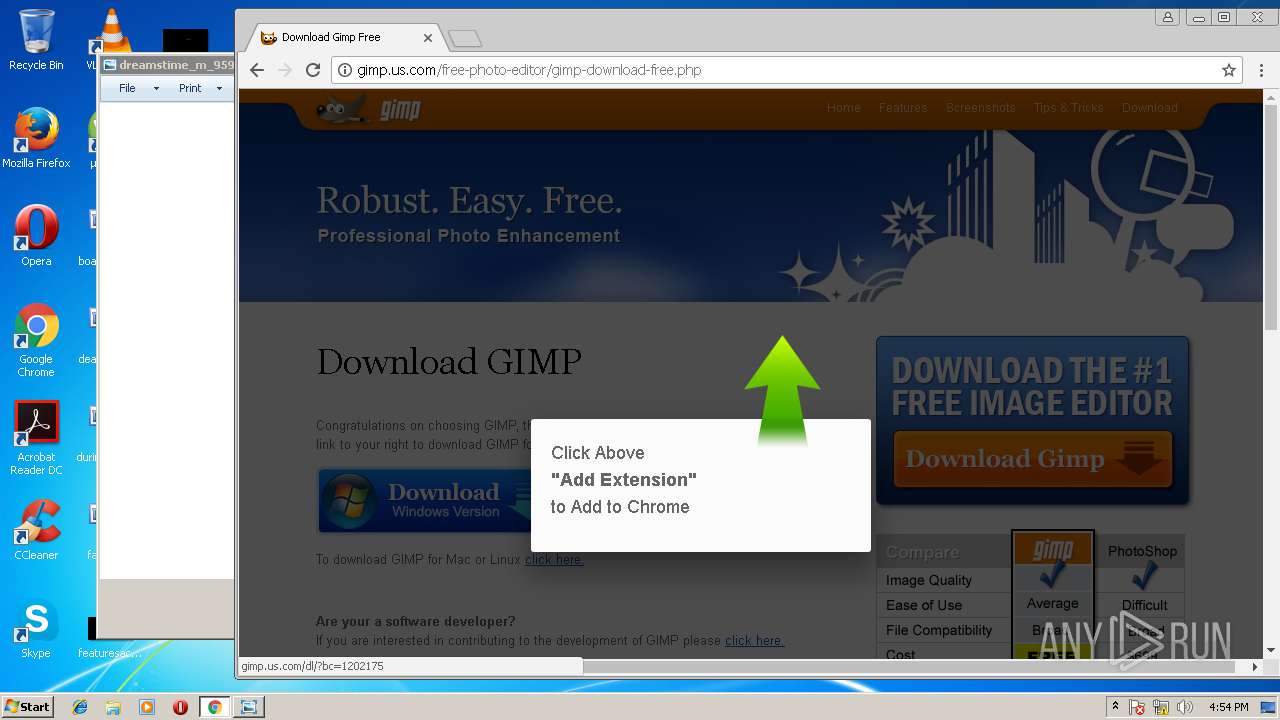Open the Features menu item

(903, 108)
